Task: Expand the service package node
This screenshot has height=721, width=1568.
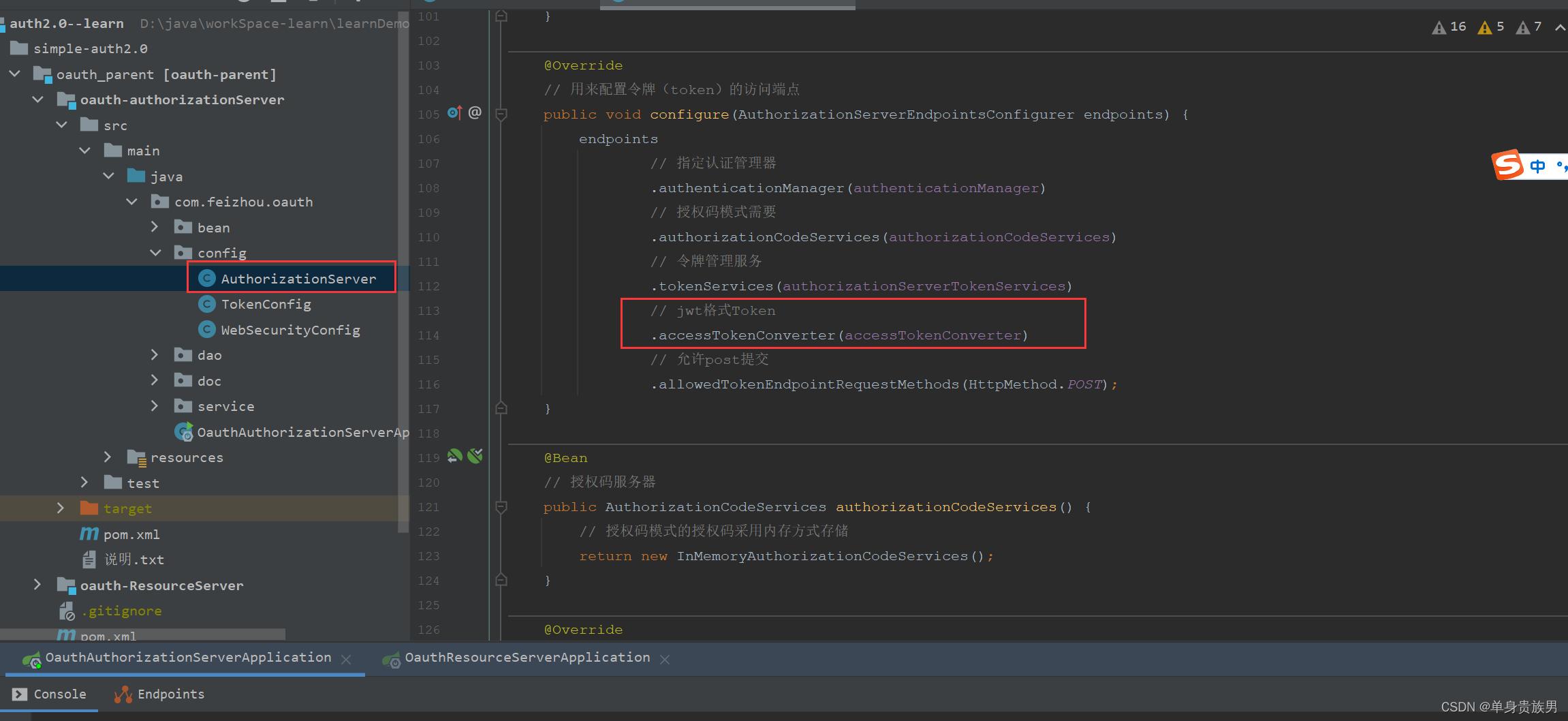Action: coord(155,406)
